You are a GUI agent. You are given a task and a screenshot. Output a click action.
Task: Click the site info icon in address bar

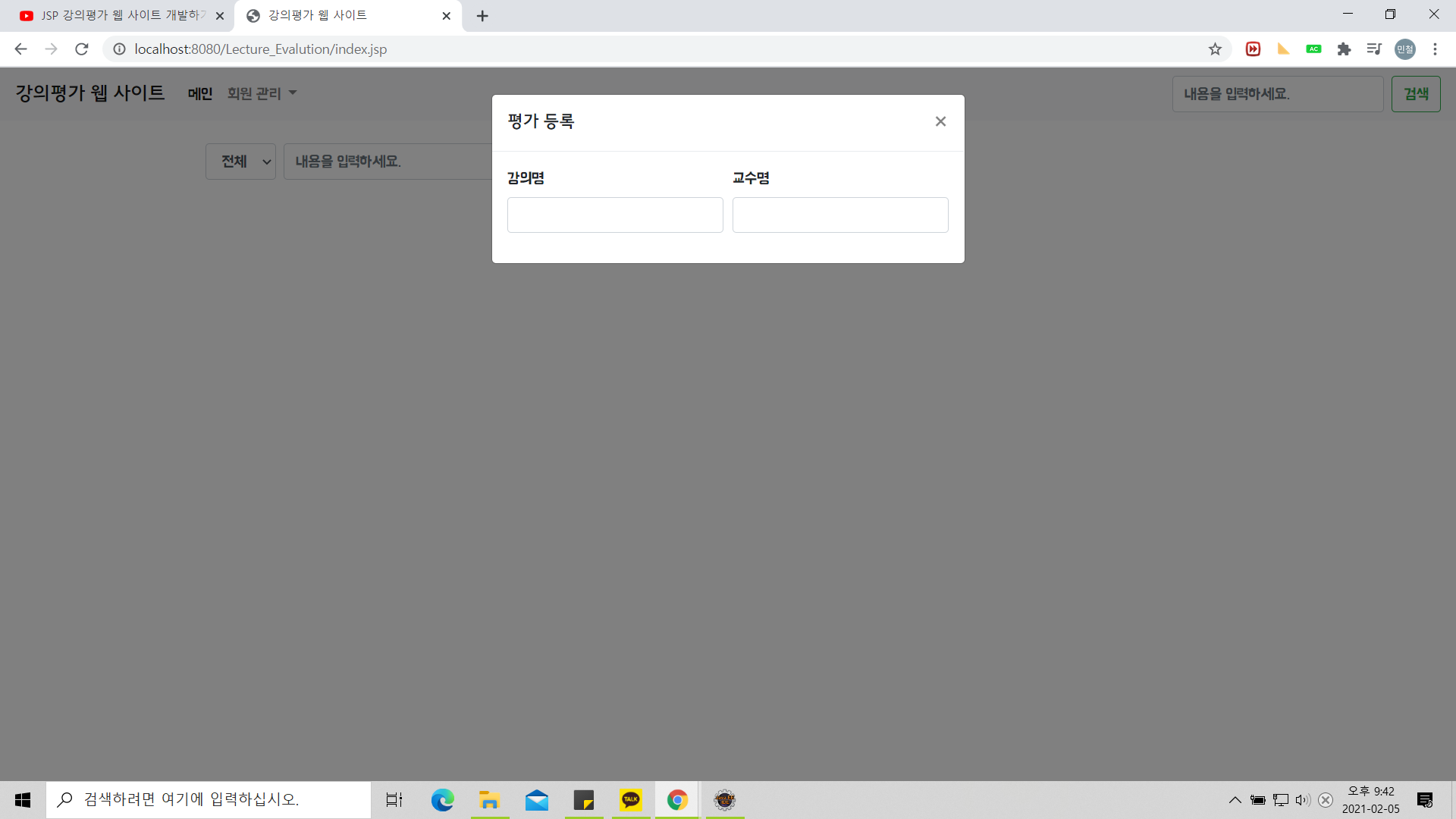click(119, 49)
